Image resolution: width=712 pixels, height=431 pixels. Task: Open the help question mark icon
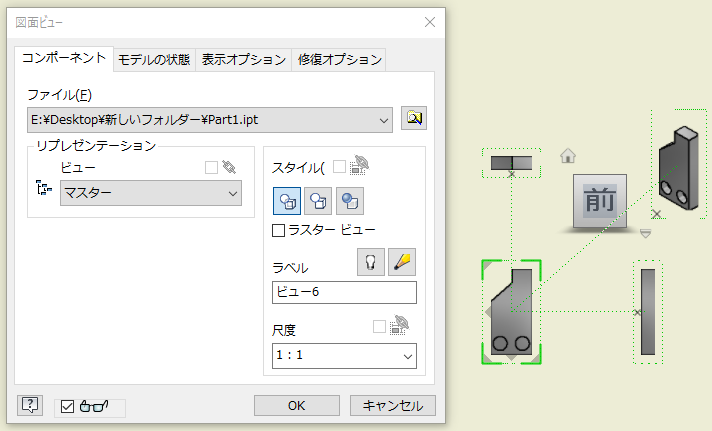pos(30,405)
